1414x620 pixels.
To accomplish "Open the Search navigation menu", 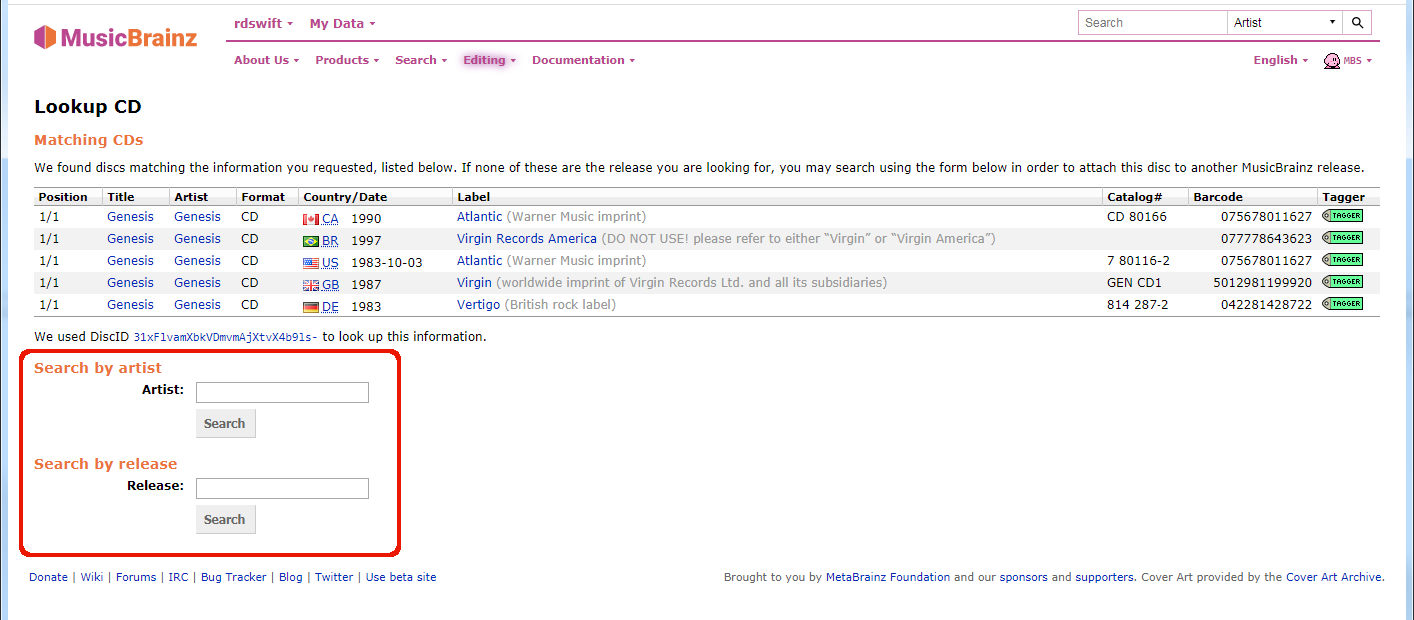I will 421,60.
